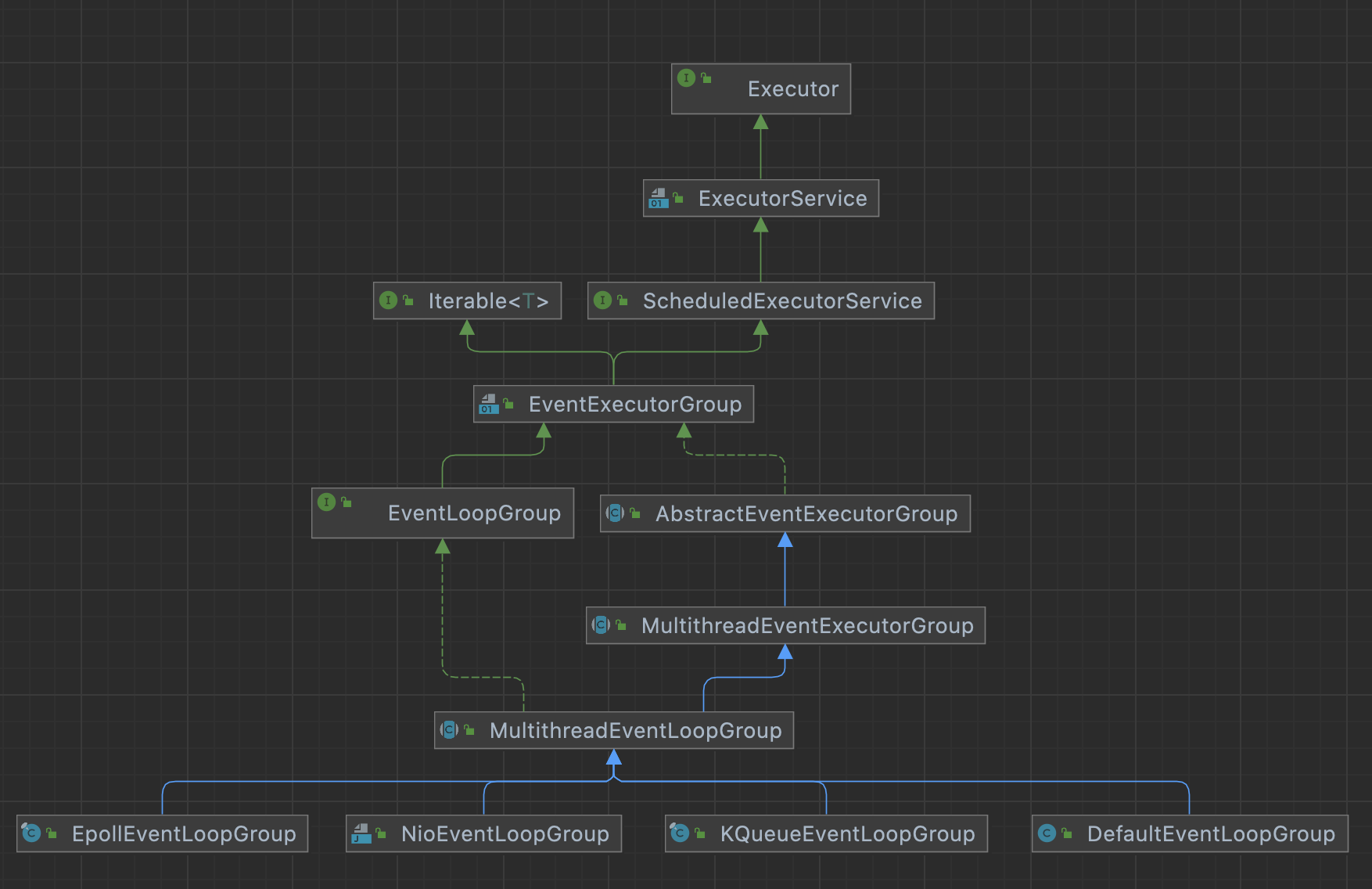Click the interface icon next to Iterable<T>
The height and width of the screenshot is (889, 1372).
point(388,301)
